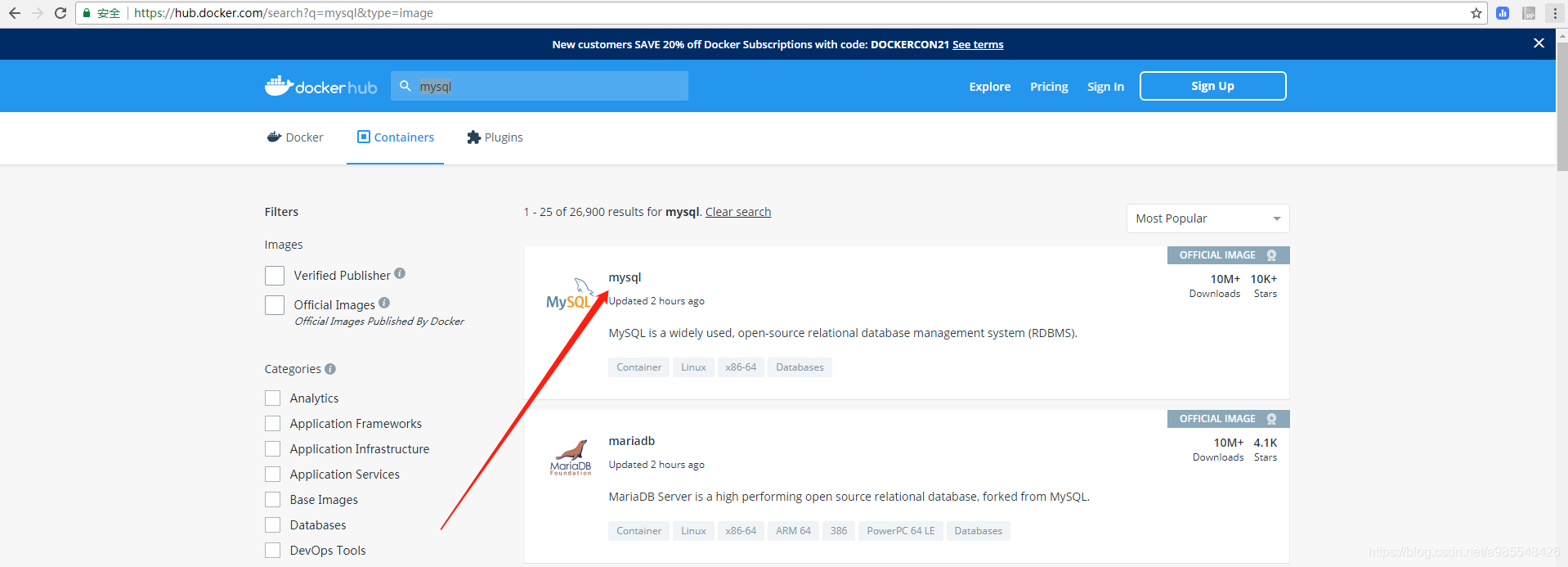Image resolution: width=1568 pixels, height=567 pixels.
Task: Click the browser back arrow
Action: click(x=14, y=13)
